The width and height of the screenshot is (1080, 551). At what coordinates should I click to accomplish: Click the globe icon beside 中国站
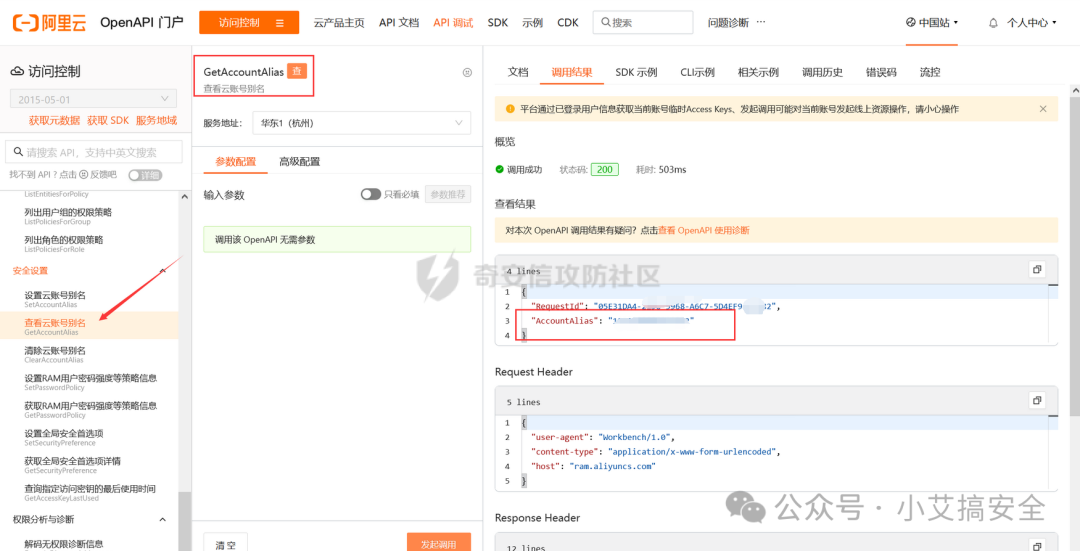(x=911, y=22)
